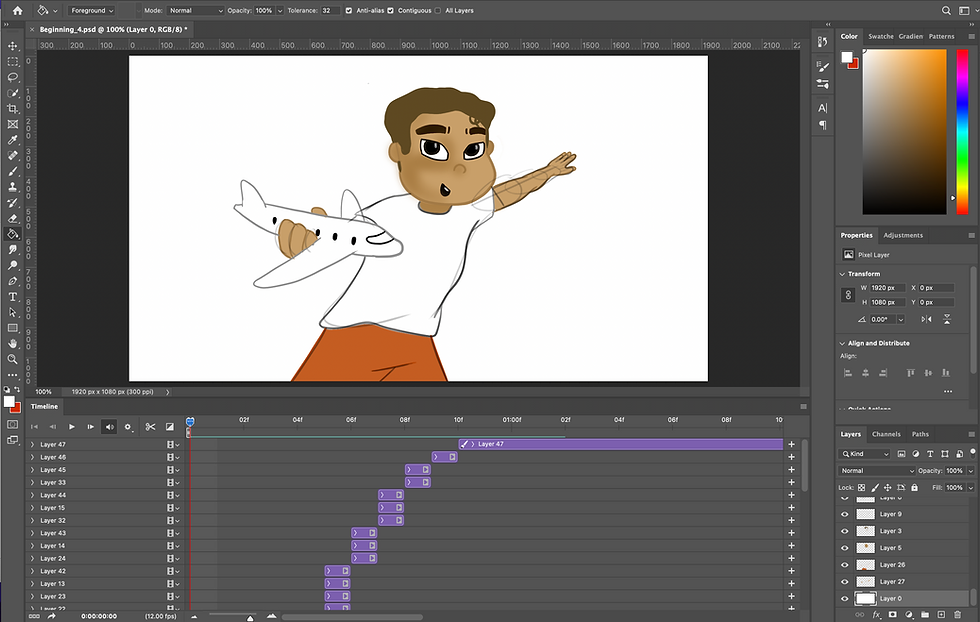The height and width of the screenshot is (622, 980).
Task: Add layer mask icon
Action: [892, 615]
